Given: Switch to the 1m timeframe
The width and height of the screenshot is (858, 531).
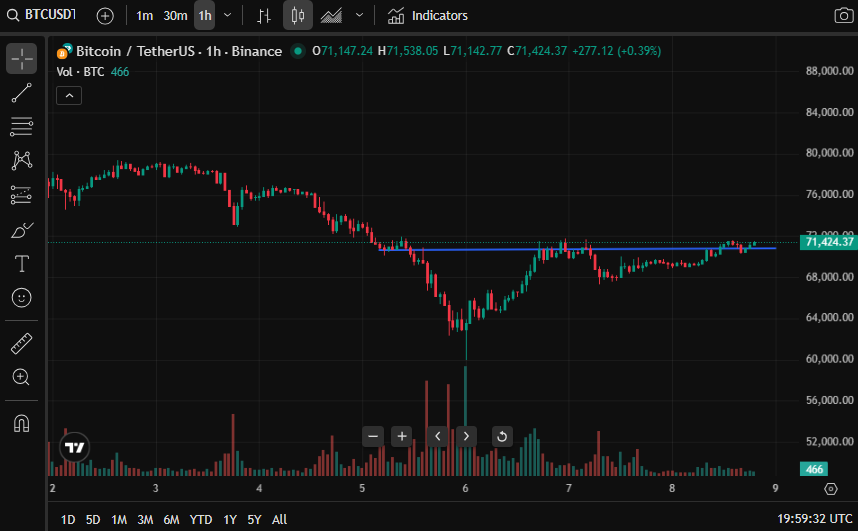Looking at the screenshot, I should [144, 16].
